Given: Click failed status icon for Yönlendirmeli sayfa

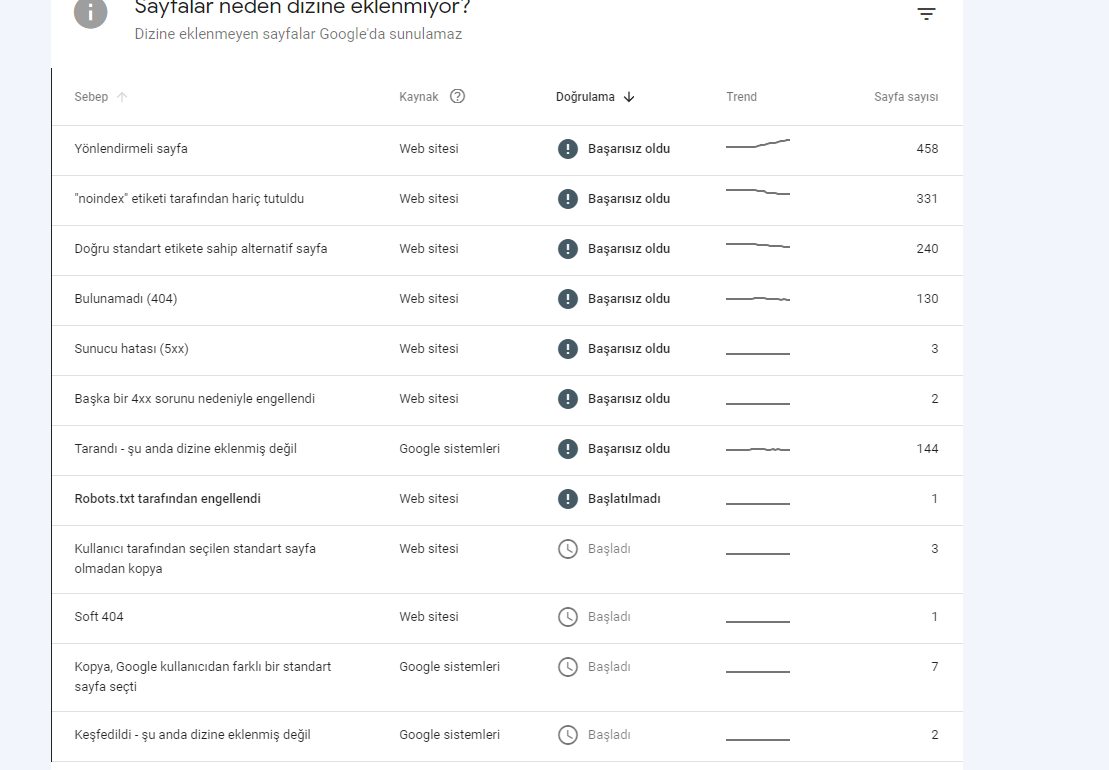Looking at the screenshot, I should [568, 148].
